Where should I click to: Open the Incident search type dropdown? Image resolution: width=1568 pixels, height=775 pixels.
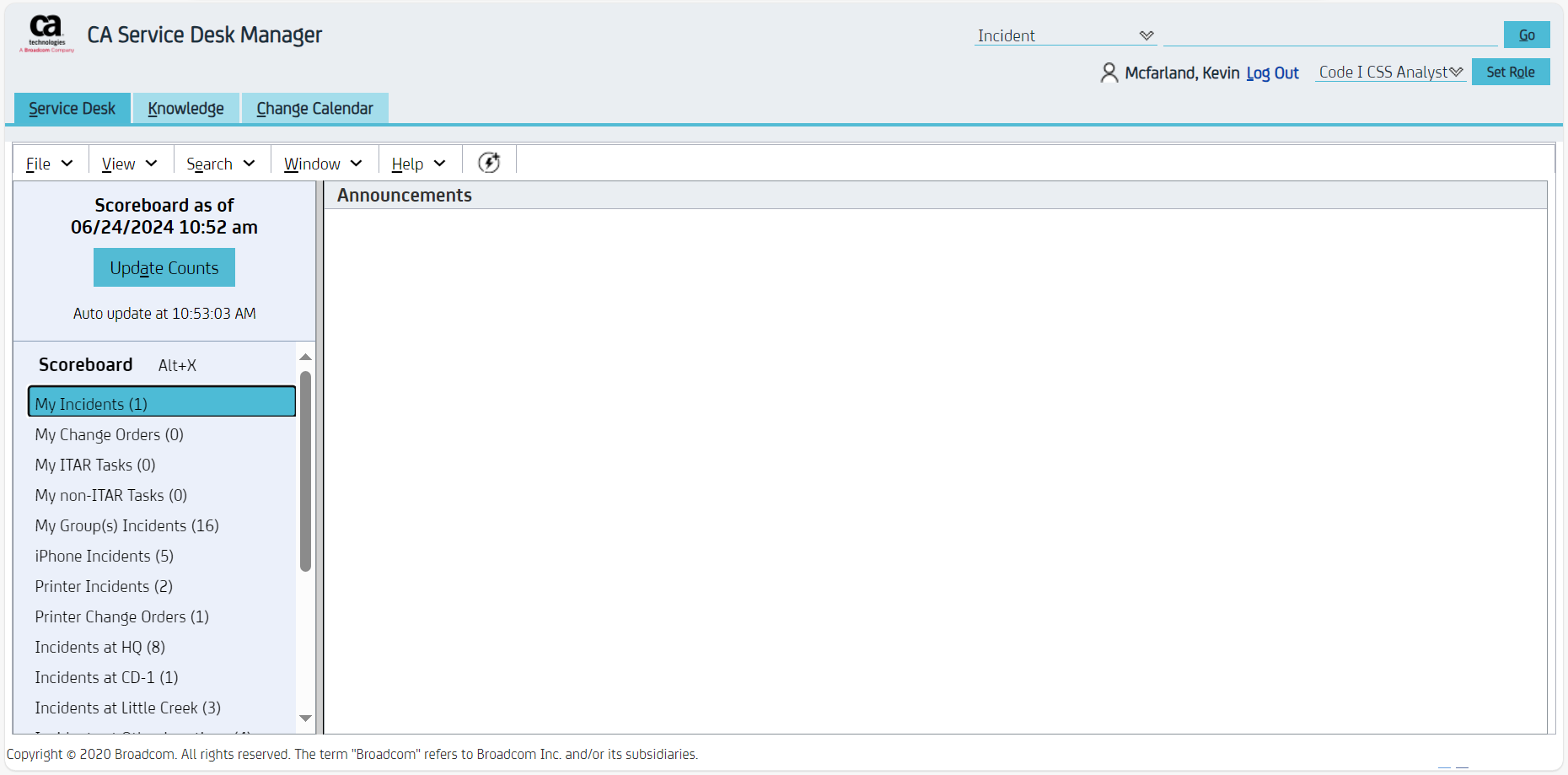tap(1066, 35)
